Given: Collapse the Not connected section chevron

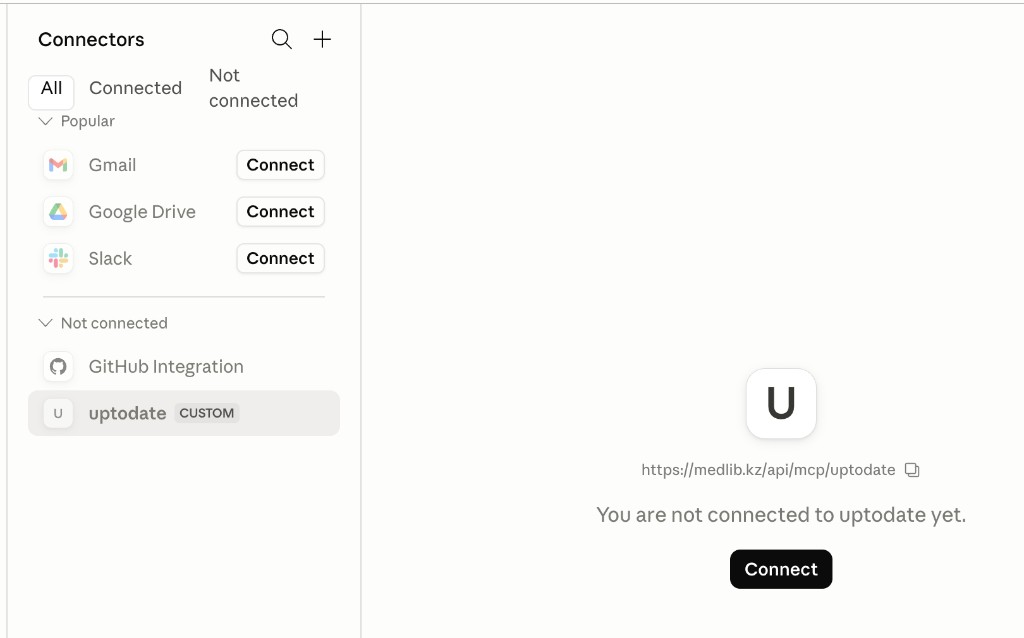Looking at the screenshot, I should pyautogui.click(x=45, y=323).
